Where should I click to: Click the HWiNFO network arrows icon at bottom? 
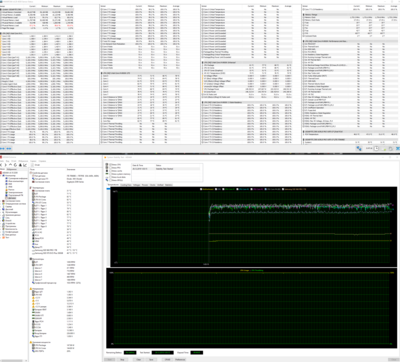coord(359,148)
